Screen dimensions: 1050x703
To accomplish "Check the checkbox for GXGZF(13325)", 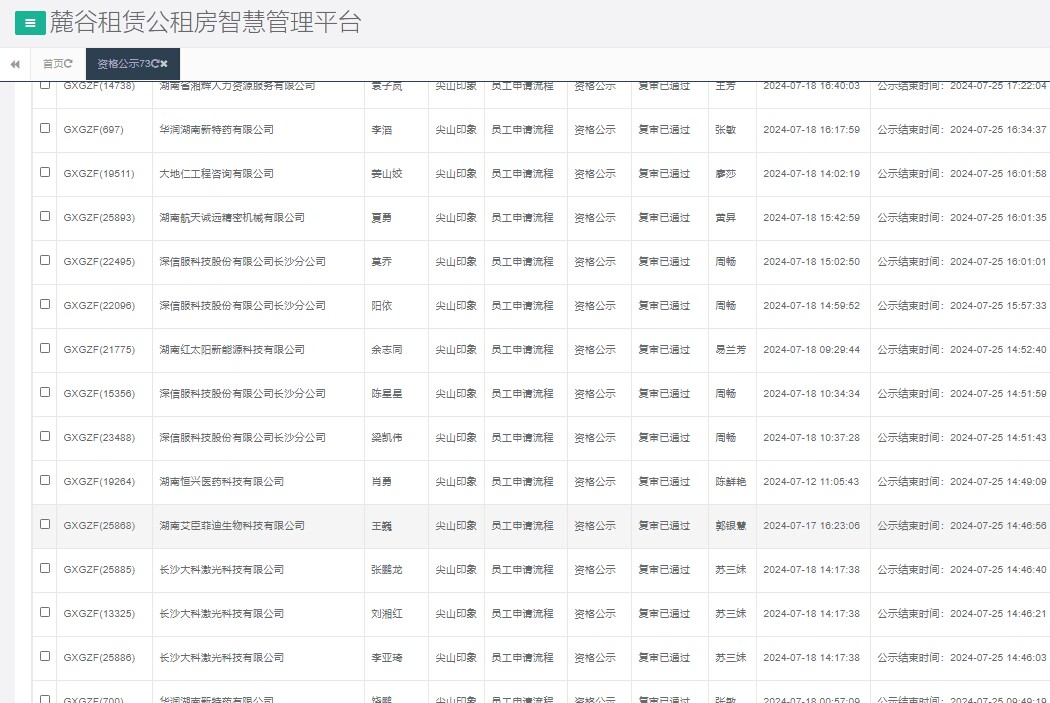I will tap(43, 613).
